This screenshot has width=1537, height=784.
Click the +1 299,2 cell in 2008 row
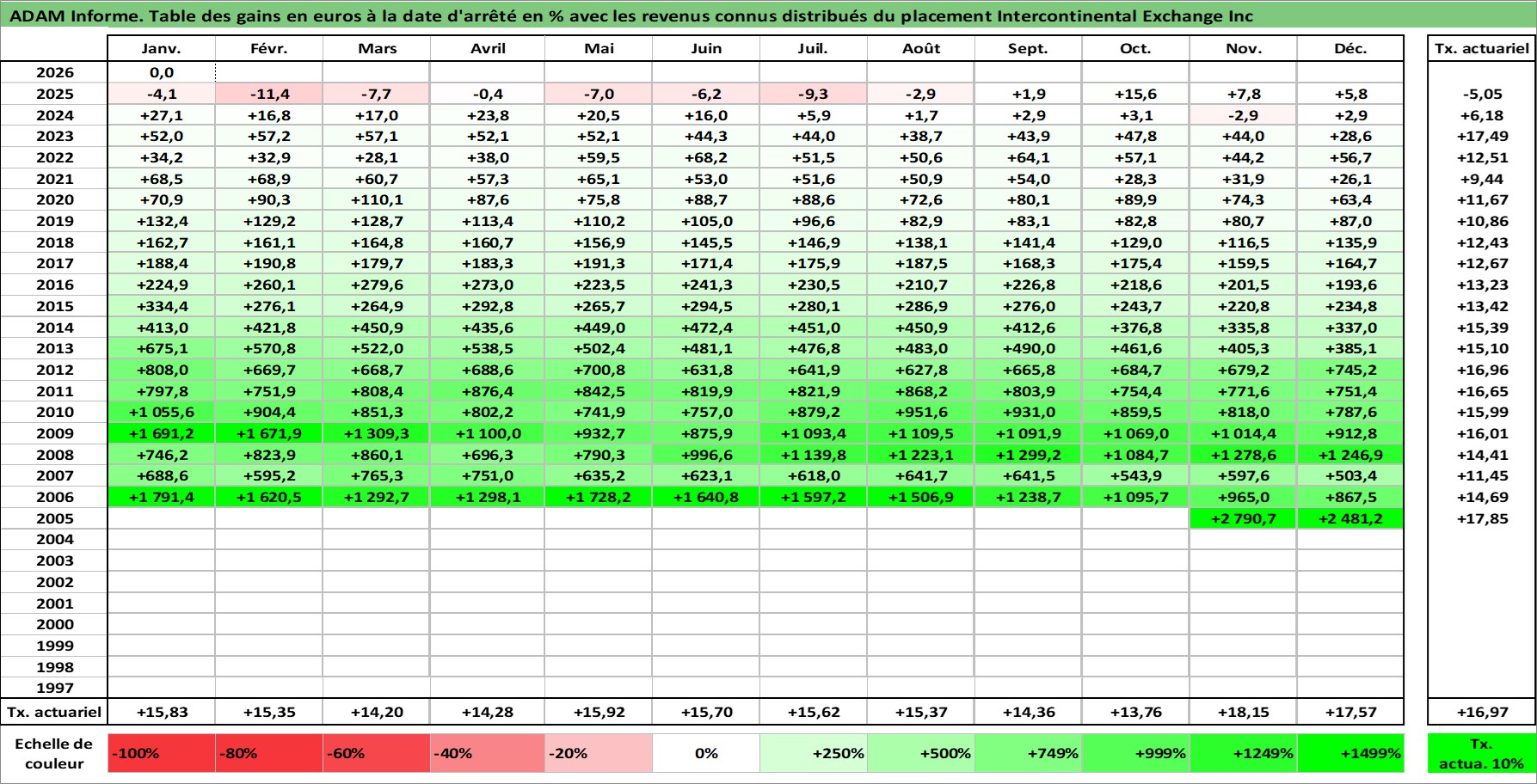[x=1029, y=455]
